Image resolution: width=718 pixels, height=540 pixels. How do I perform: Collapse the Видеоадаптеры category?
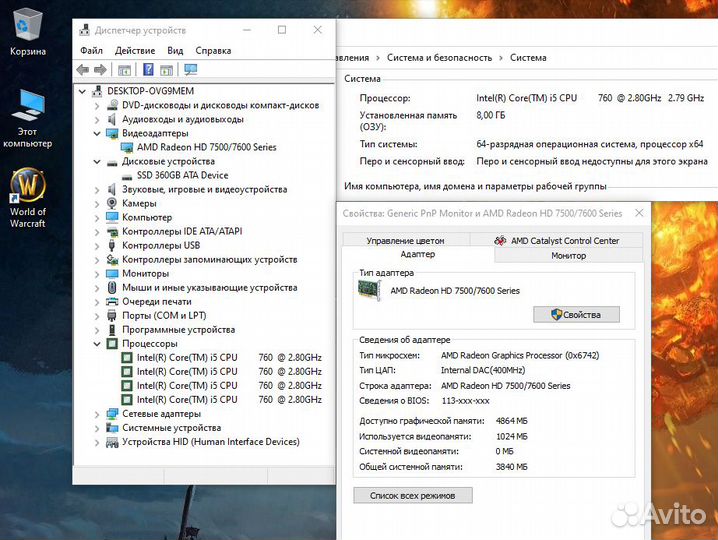tap(97, 133)
